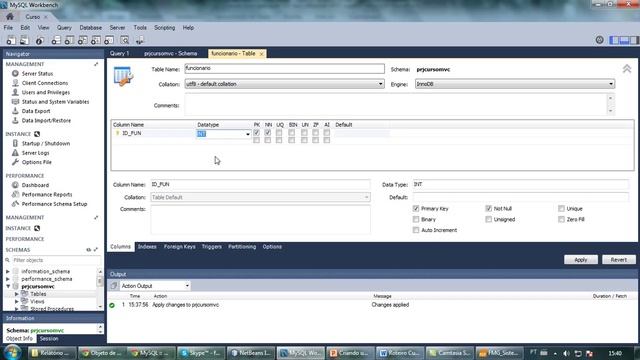Open the Scripting menu
640x360 pixels.
click(x=164, y=28)
